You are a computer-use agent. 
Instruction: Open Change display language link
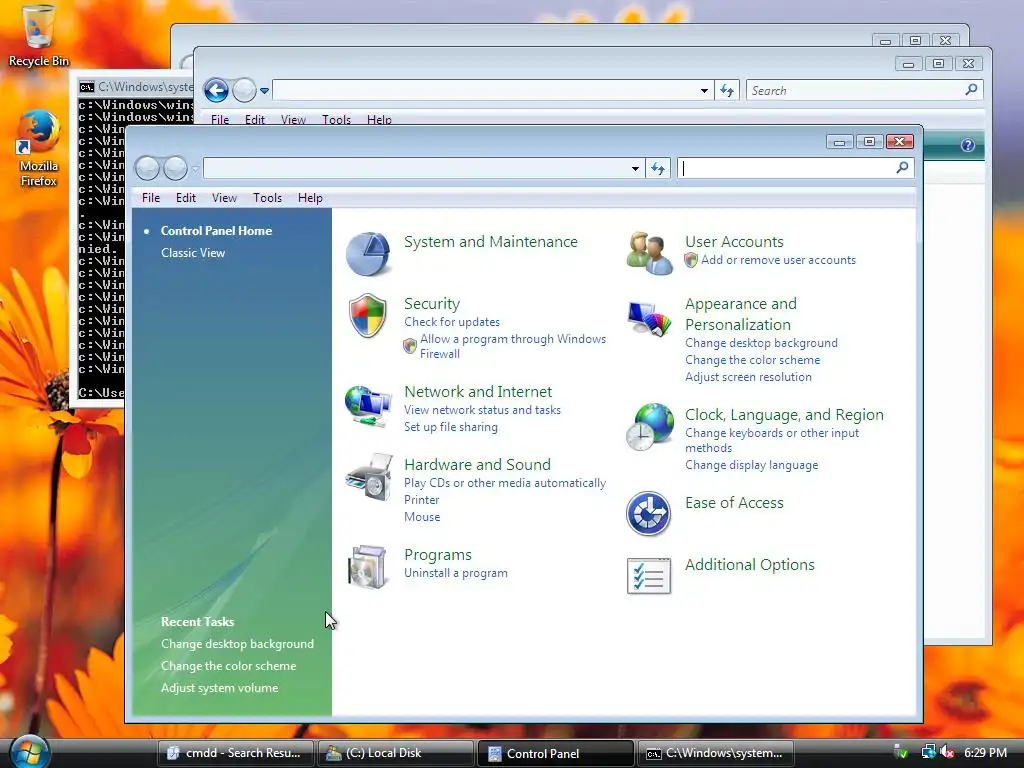[x=752, y=465]
